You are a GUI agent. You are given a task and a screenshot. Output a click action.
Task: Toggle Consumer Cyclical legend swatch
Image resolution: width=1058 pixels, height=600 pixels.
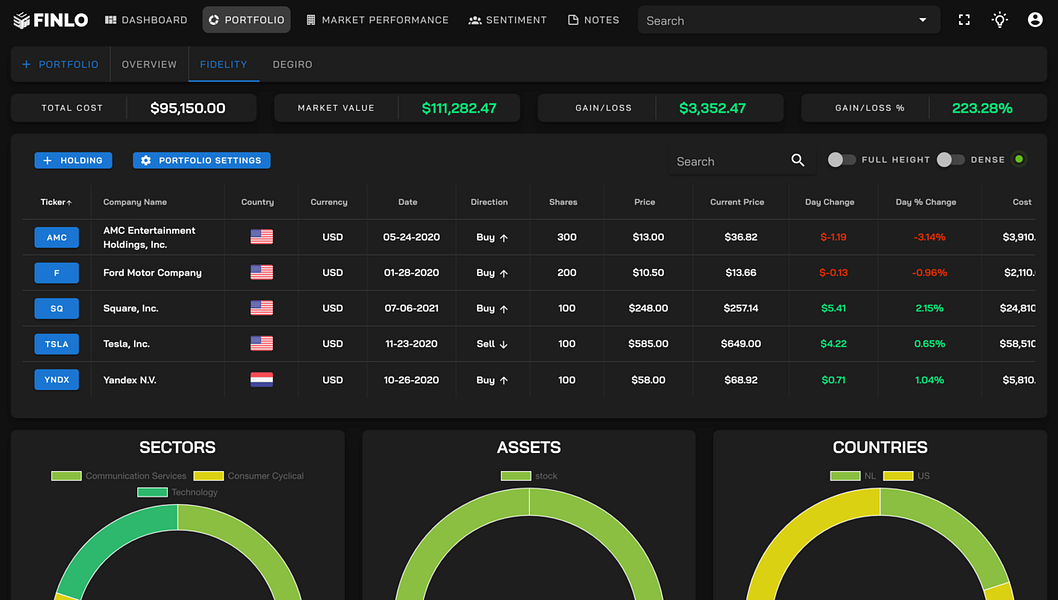click(x=208, y=476)
